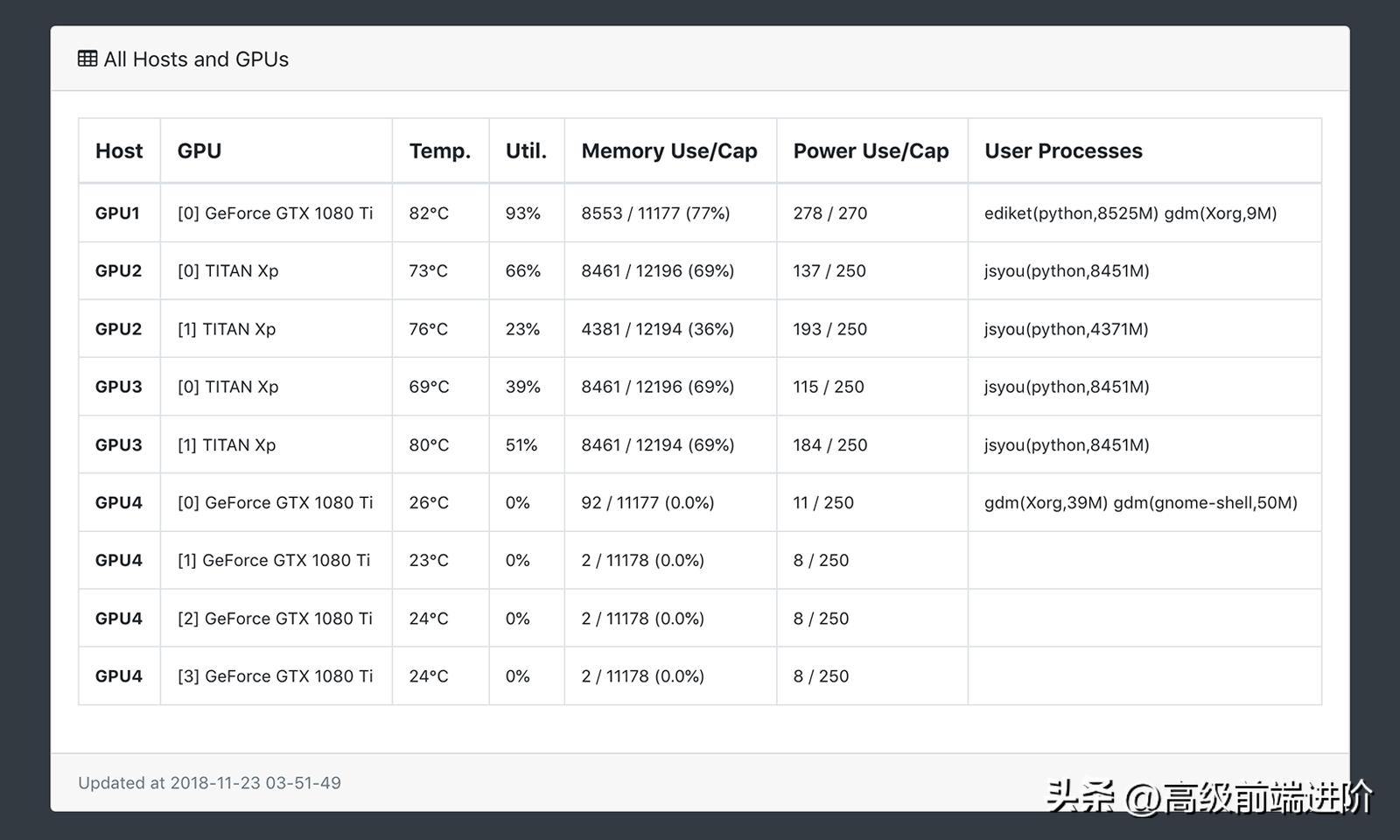Click the GPU column header

199,150
